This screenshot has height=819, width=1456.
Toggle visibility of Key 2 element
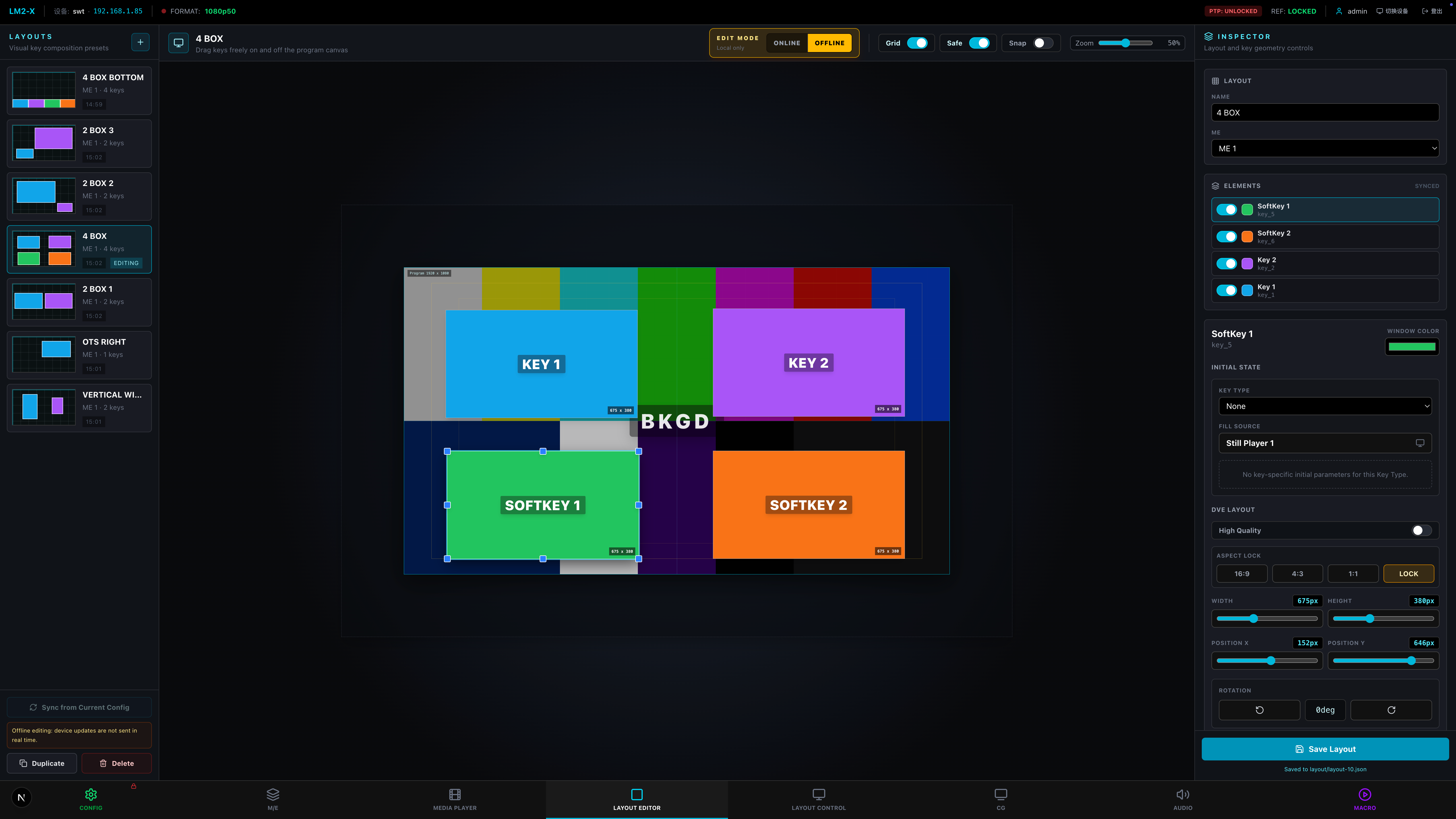click(1227, 263)
